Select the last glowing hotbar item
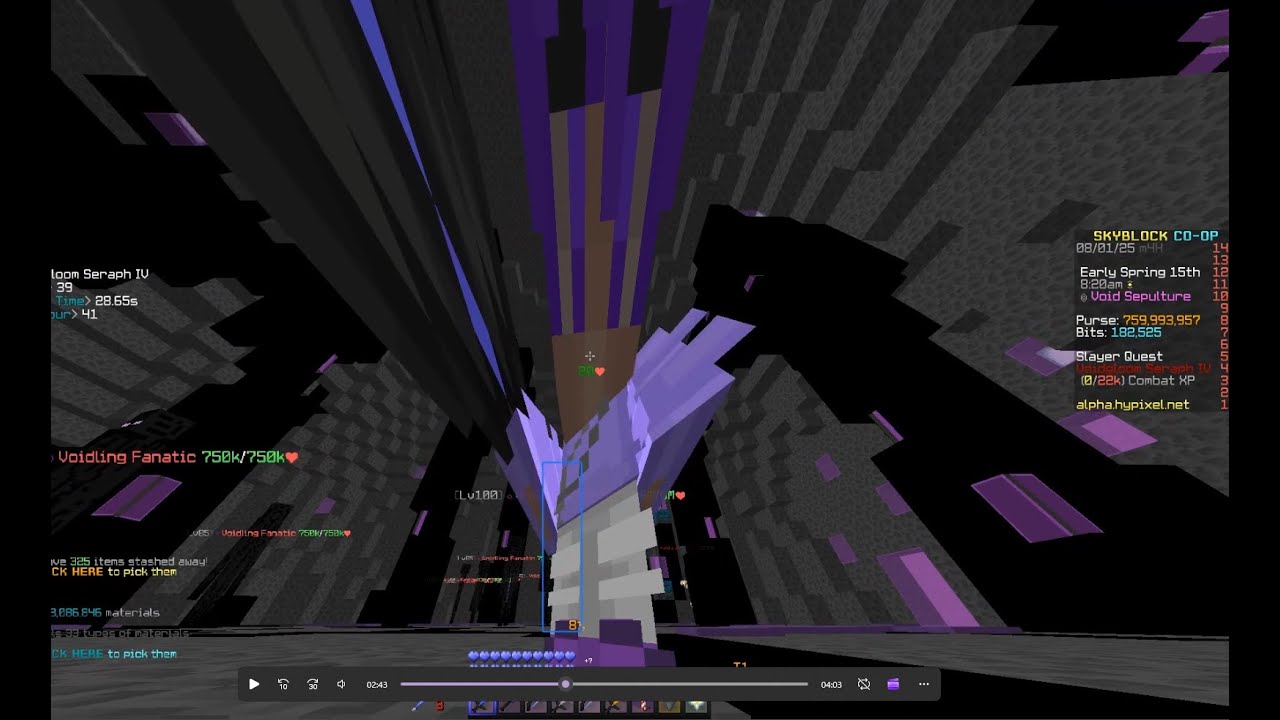 click(696, 706)
